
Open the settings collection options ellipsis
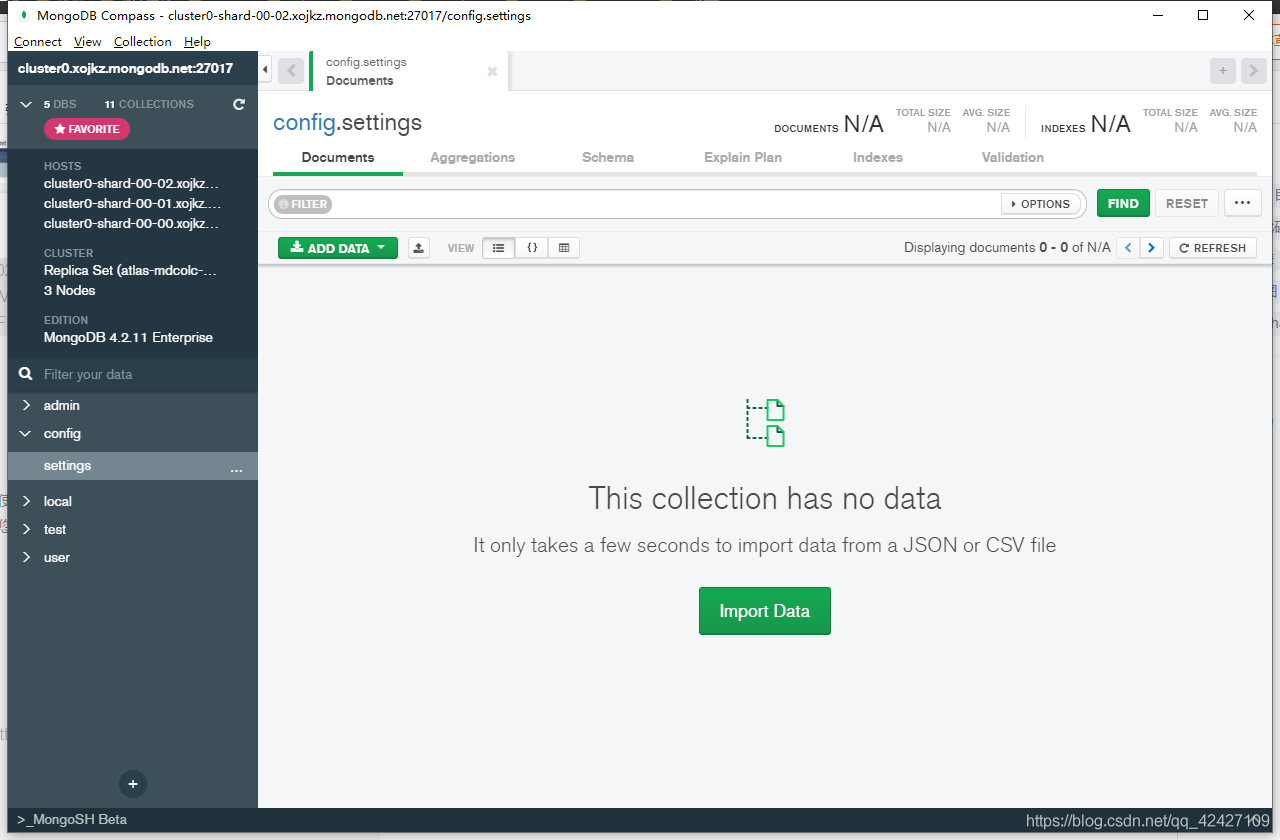[x=236, y=467]
